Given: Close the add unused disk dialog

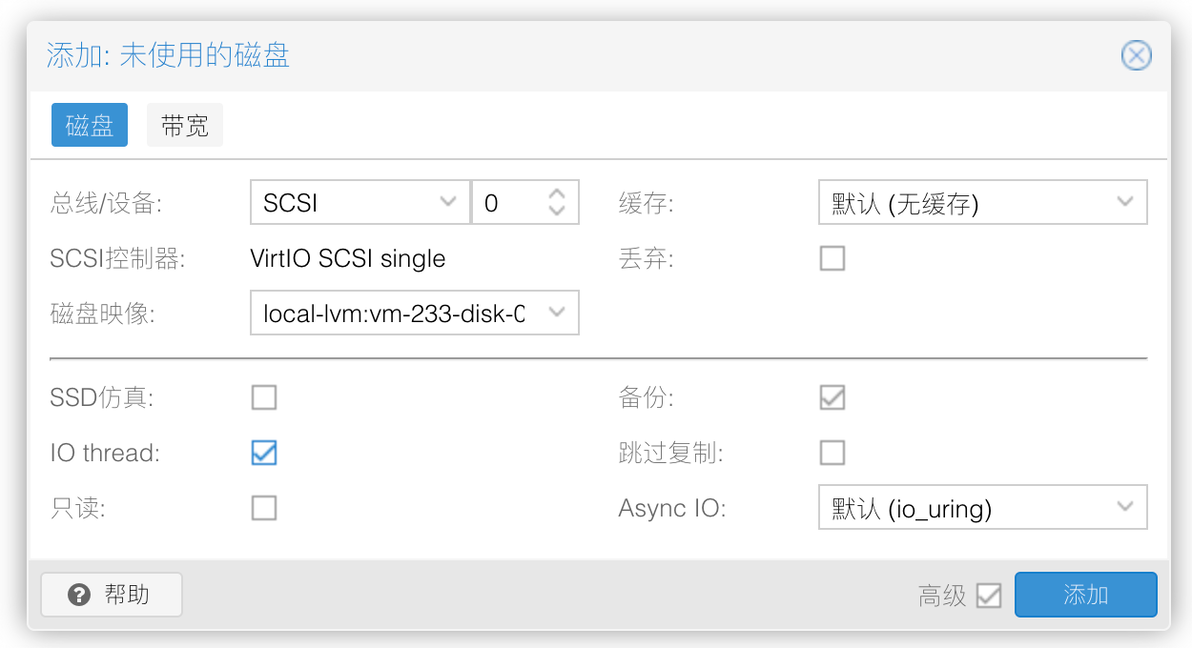Looking at the screenshot, I should (1136, 56).
